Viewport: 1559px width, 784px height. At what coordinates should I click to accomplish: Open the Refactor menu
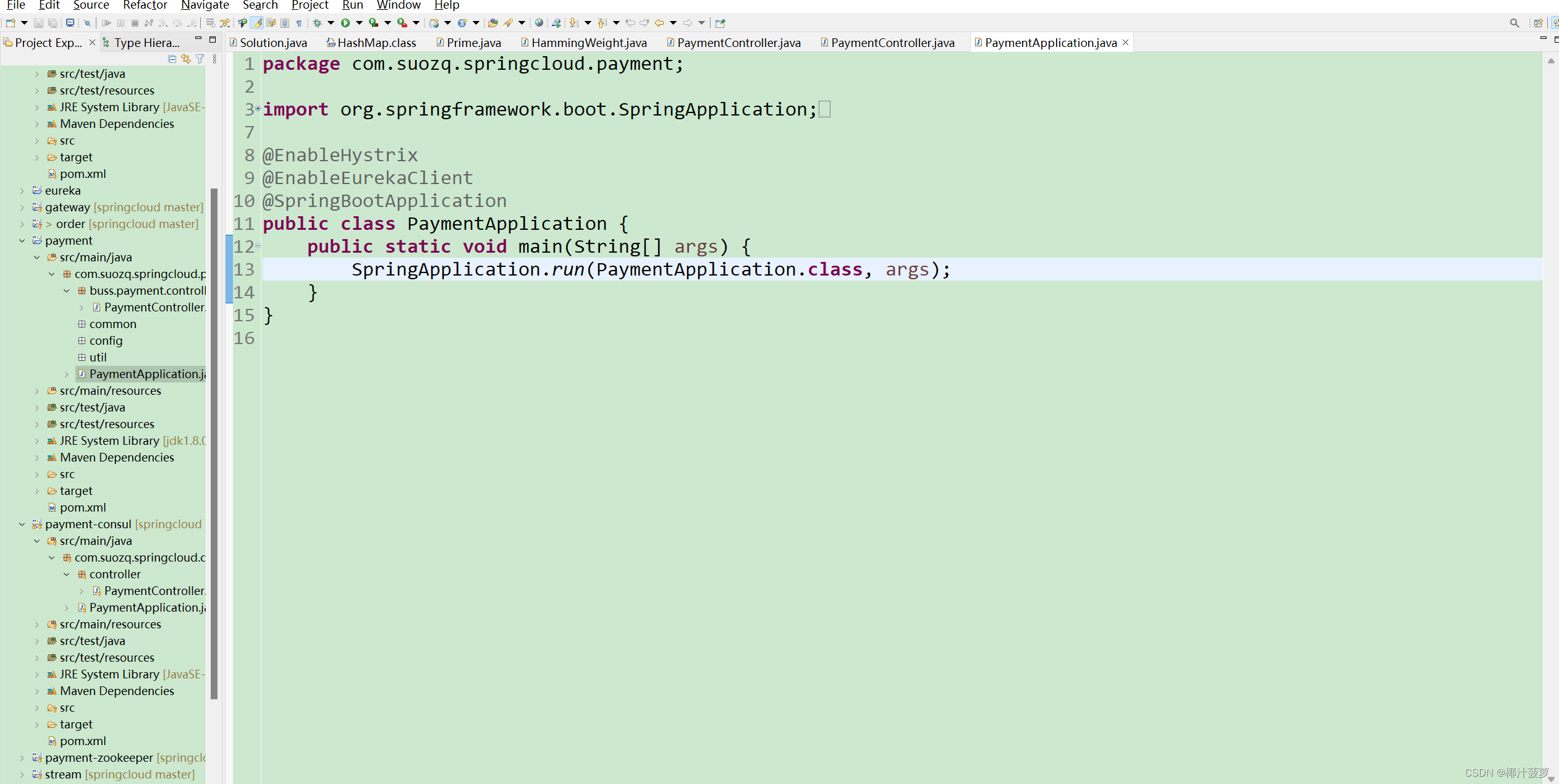pyautogui.click(x=145, y=6)
